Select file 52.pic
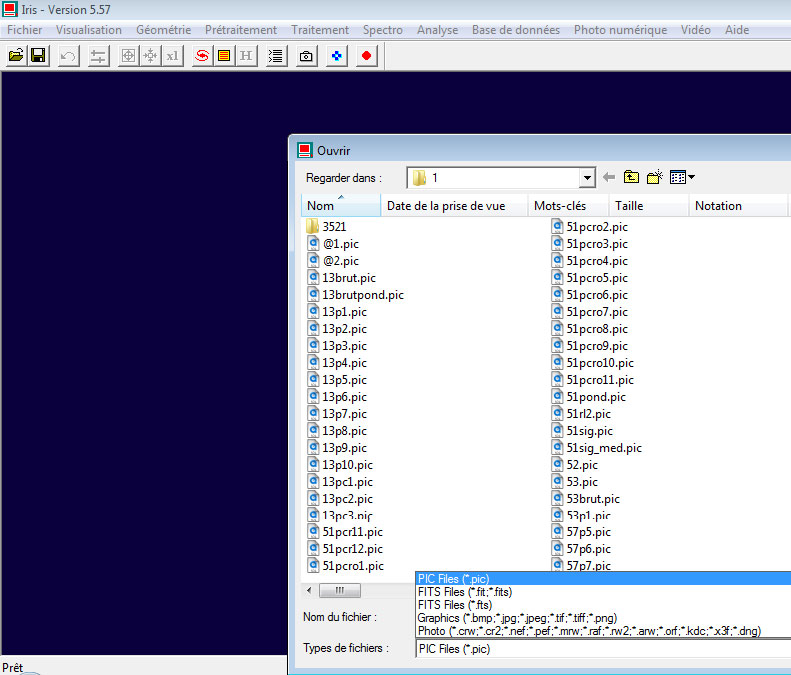The image size is (791, 675). 575,465
